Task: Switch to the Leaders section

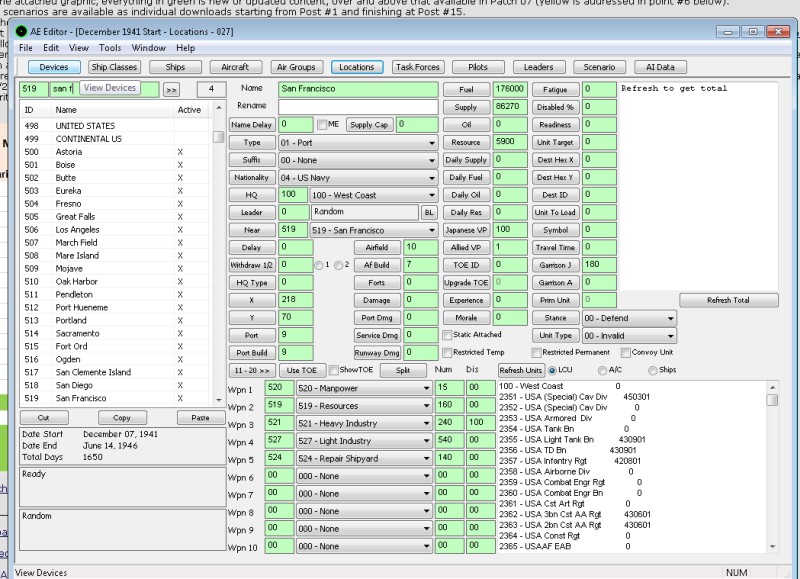Action: coord(538,67)
